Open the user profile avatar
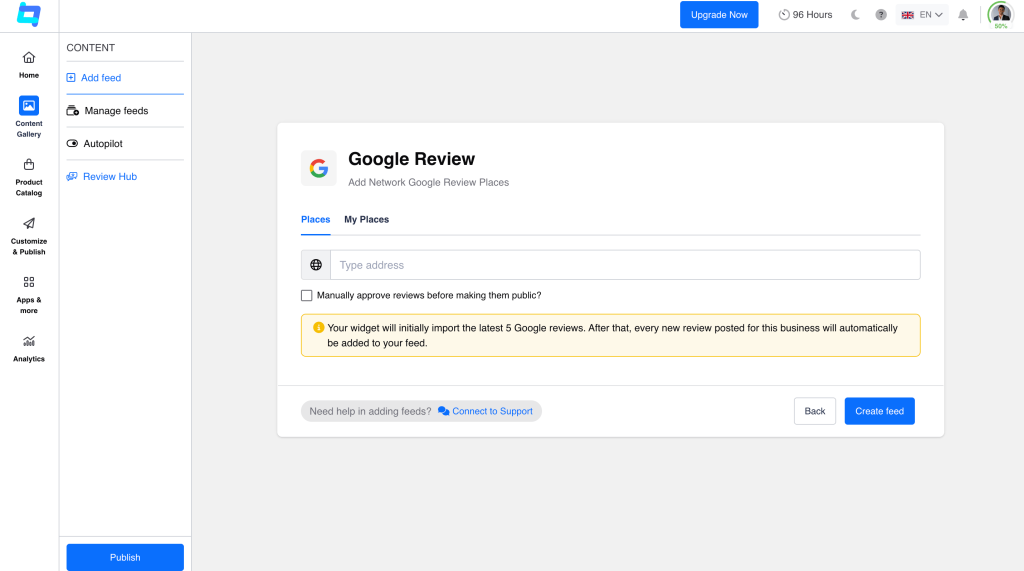 [x=1000, y=14]
